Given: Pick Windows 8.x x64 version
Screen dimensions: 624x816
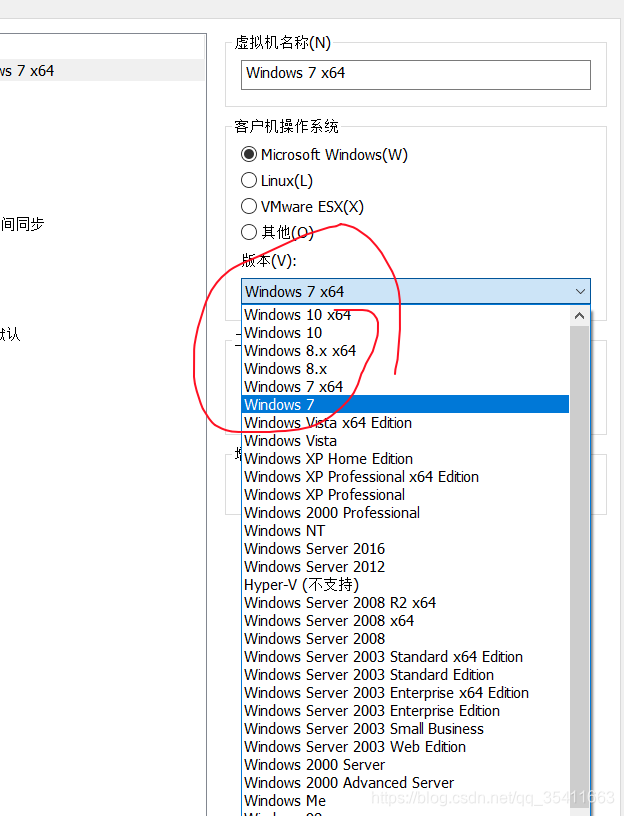Looking at the screenshot, I should pos(406,351).
